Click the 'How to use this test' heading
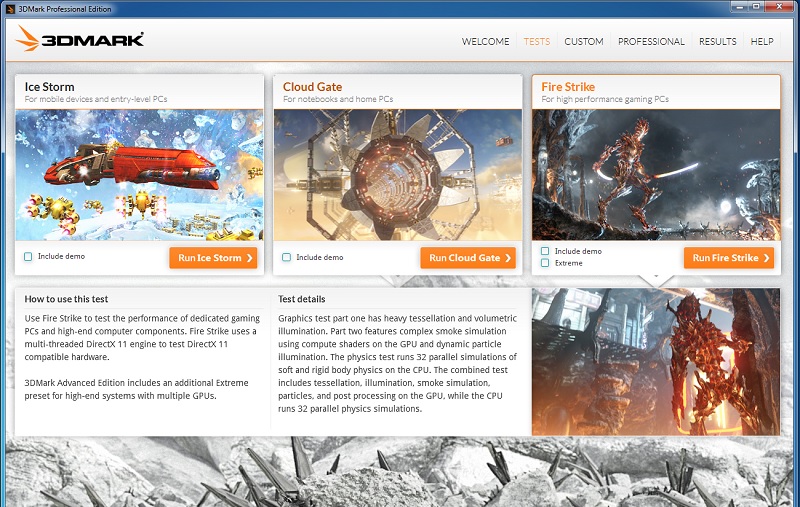 click(66, 299)
